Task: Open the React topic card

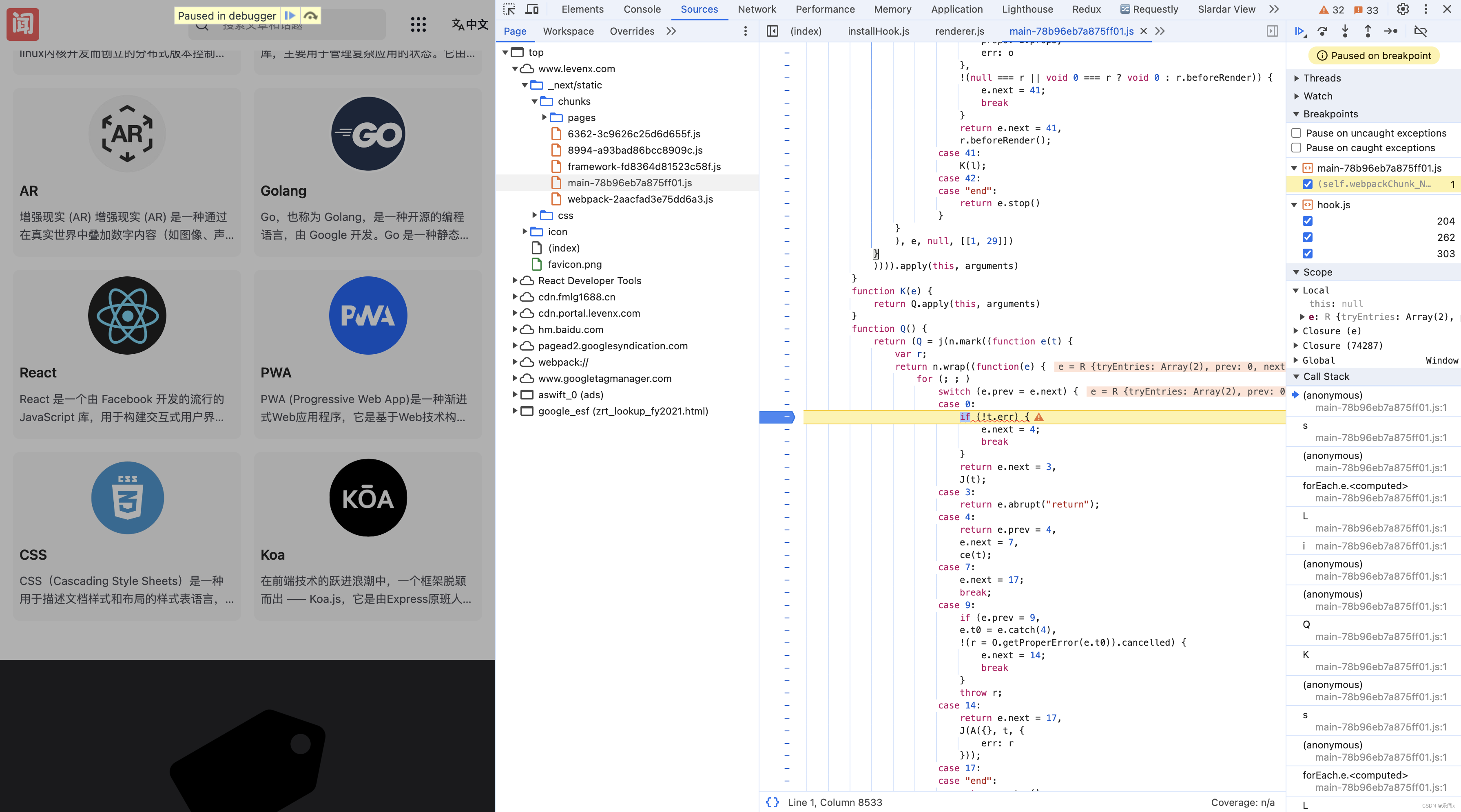Action: [126, 353]
